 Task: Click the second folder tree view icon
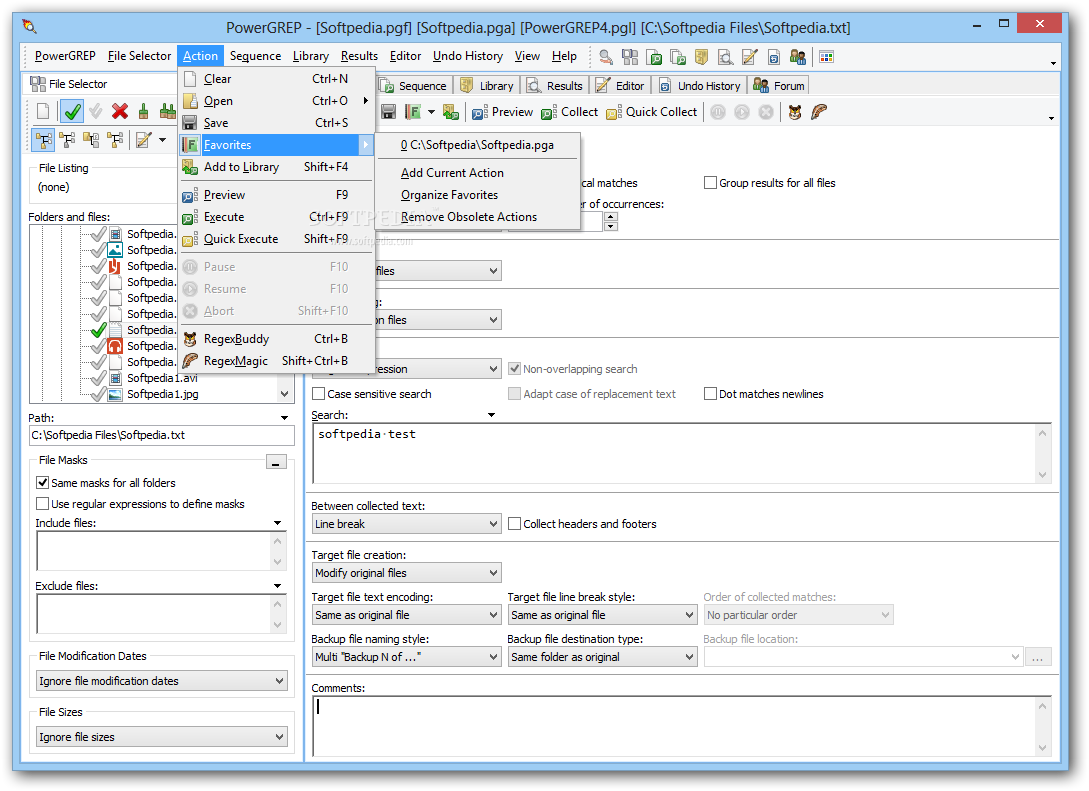coord(67,140)
